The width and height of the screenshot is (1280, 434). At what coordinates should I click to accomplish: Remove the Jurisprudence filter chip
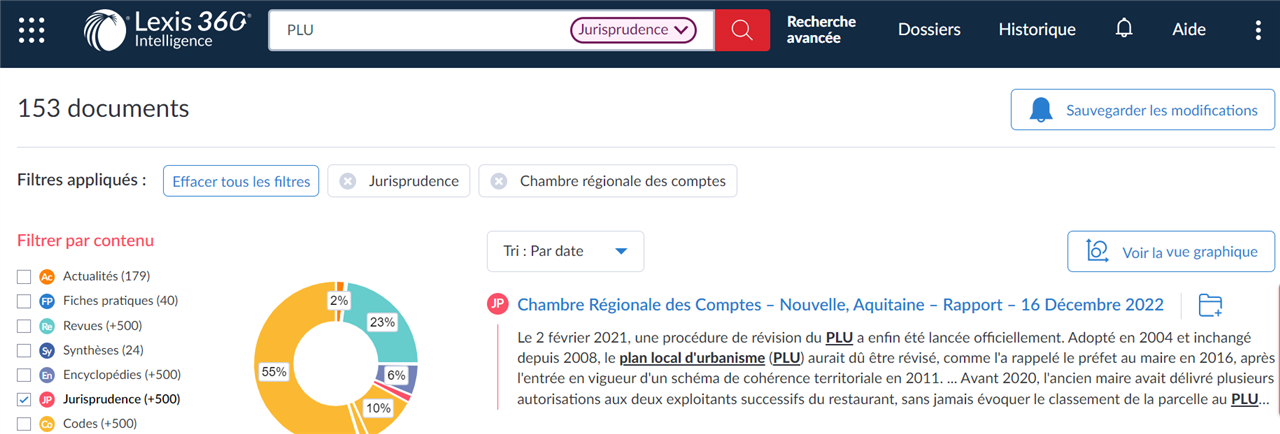coord(348,181)
